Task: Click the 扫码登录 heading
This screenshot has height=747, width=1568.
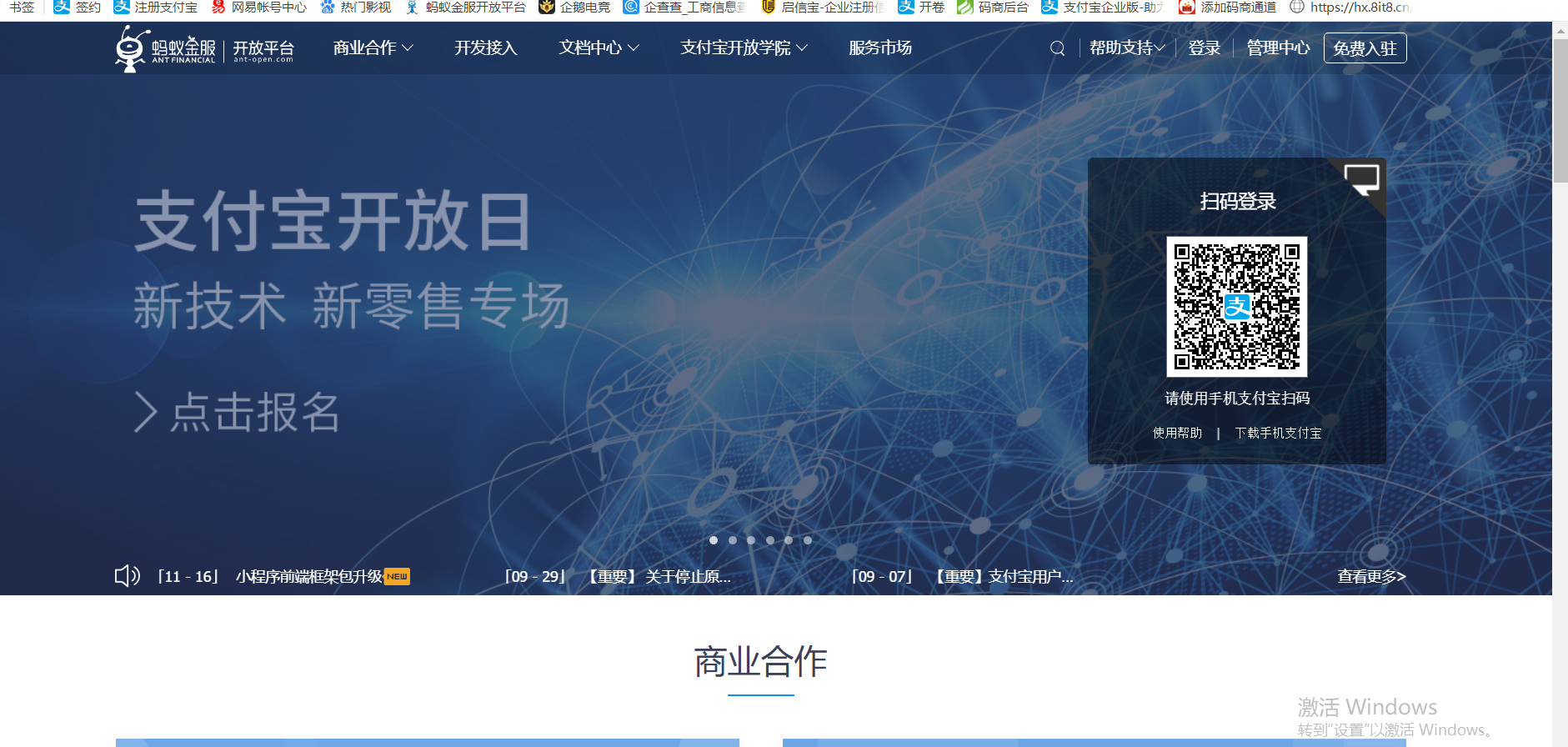Action: coord(1238,201)
